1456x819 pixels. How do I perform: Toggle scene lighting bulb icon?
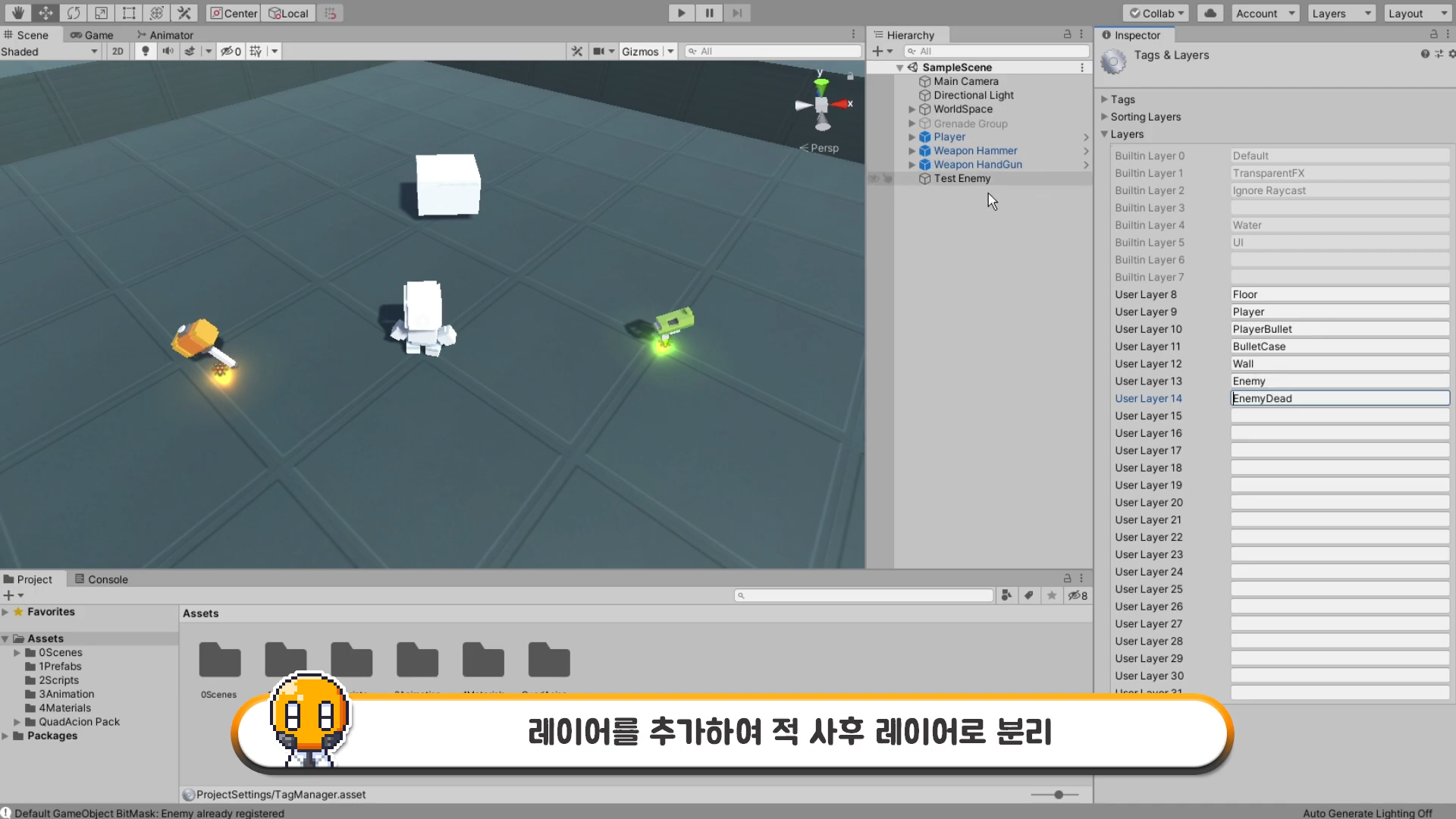click(146, 51)
